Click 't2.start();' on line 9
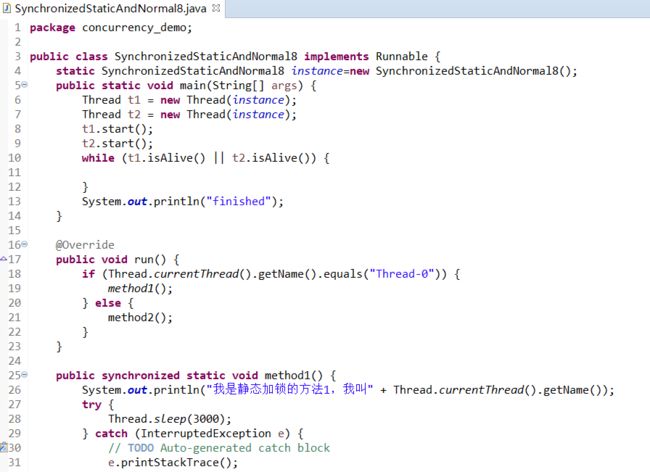This screenshot has height=472, width=650. 117,143
